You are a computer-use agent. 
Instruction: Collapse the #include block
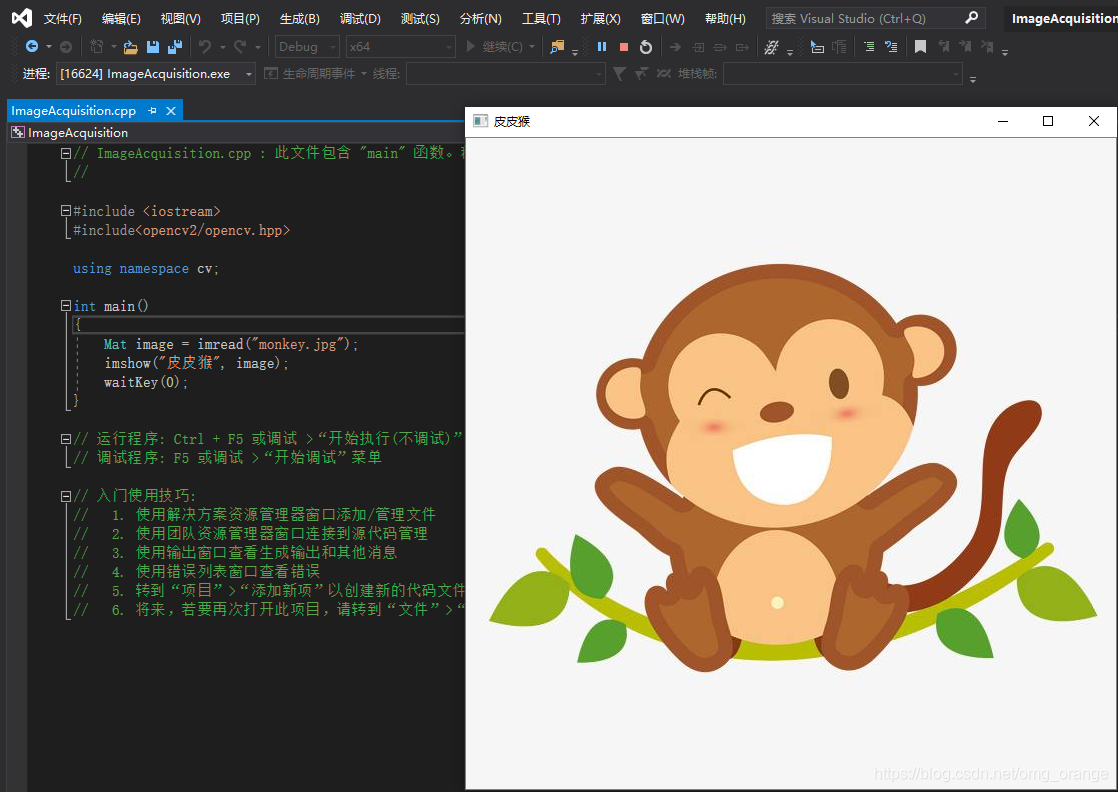coord(66,211)
